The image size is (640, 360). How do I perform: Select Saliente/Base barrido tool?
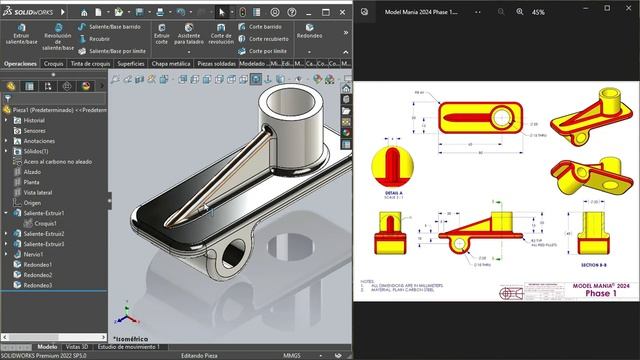click(x=110, y=27)
